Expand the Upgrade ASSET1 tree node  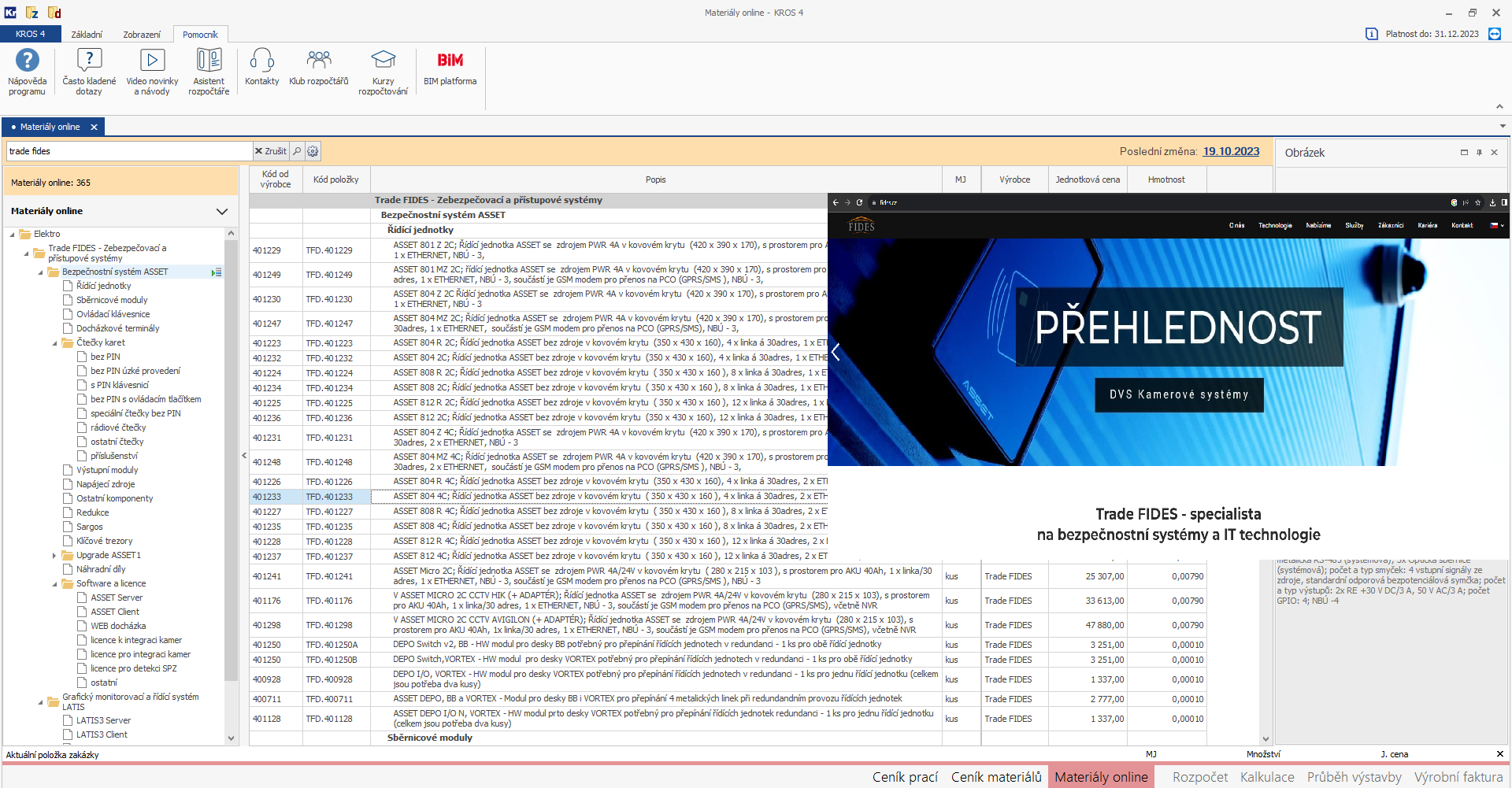tap(55, 556)
